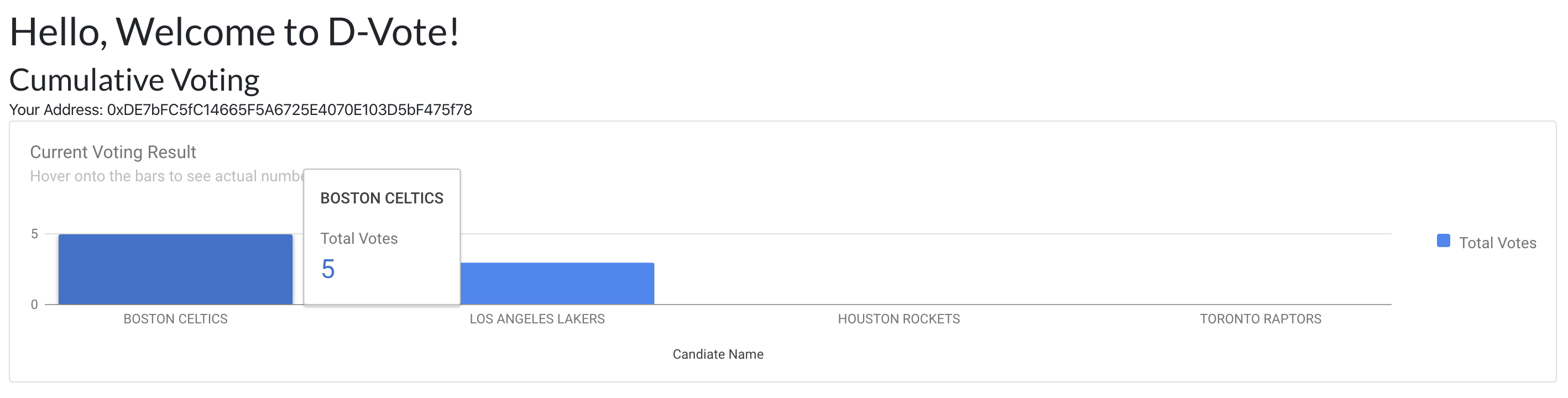Click the Total Votes legend text
This screenshot has width=1568, height=398.
1497,243
